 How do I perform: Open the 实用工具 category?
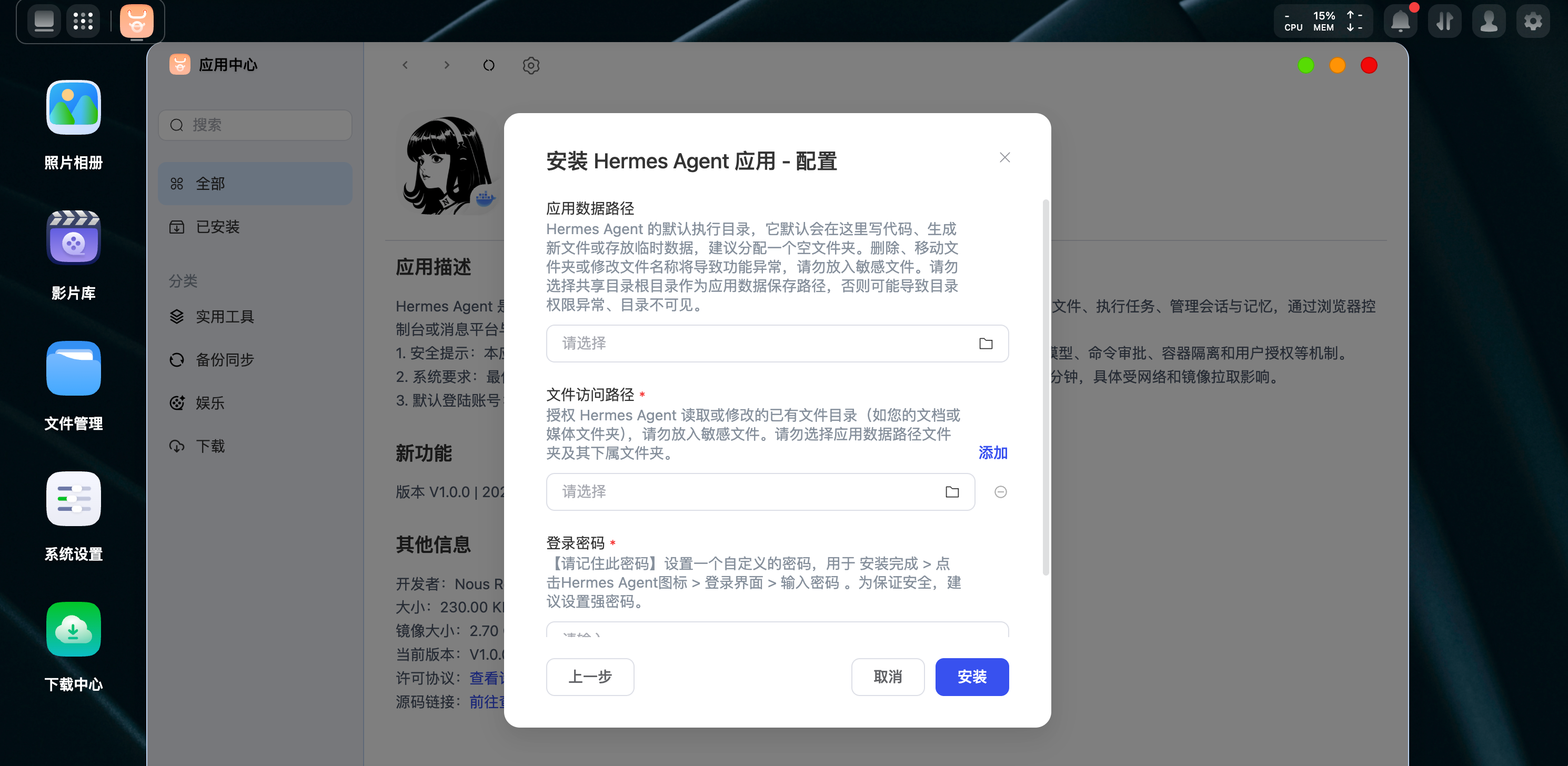click(x=256, y=316)
